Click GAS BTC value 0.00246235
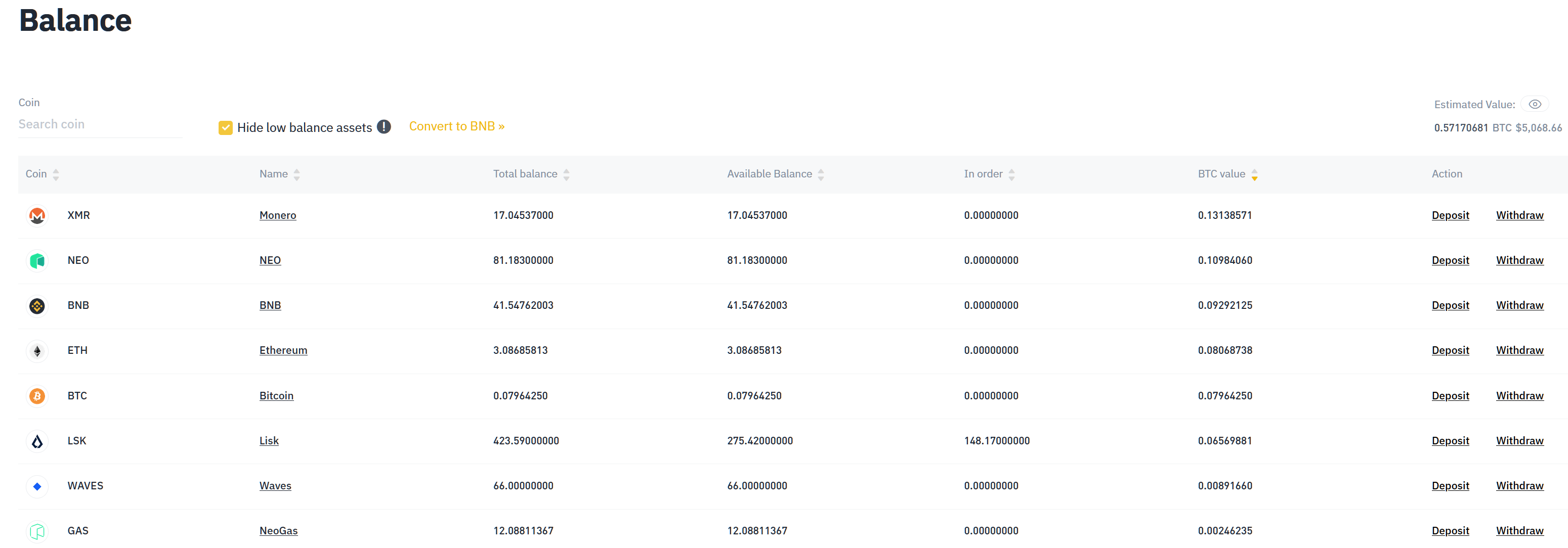 pos(1224,530)
